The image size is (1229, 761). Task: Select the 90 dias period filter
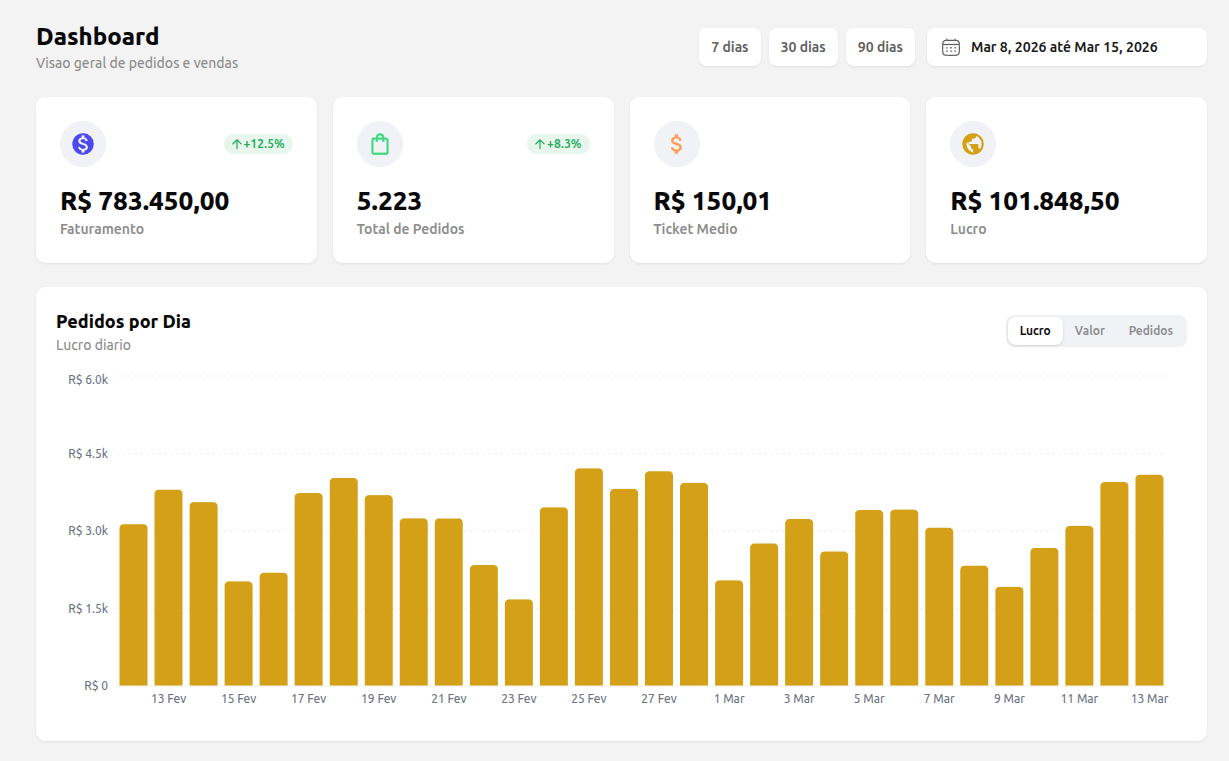(880, 47)
